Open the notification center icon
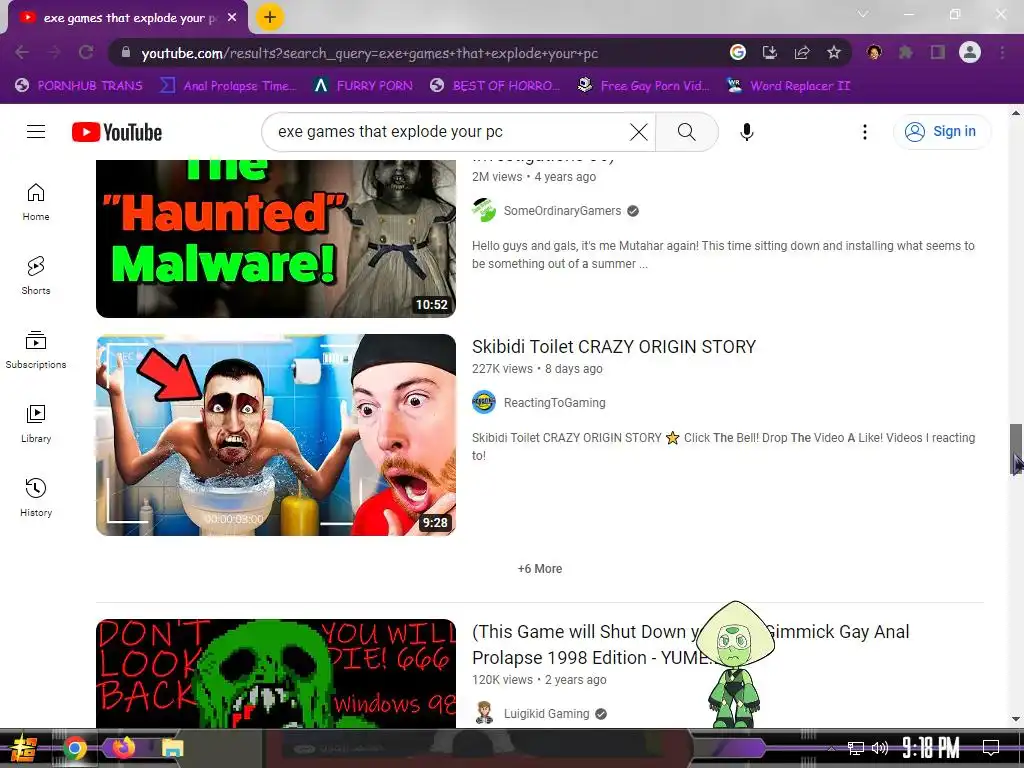This screenshot has height=768, width=1024. (991, 748)
